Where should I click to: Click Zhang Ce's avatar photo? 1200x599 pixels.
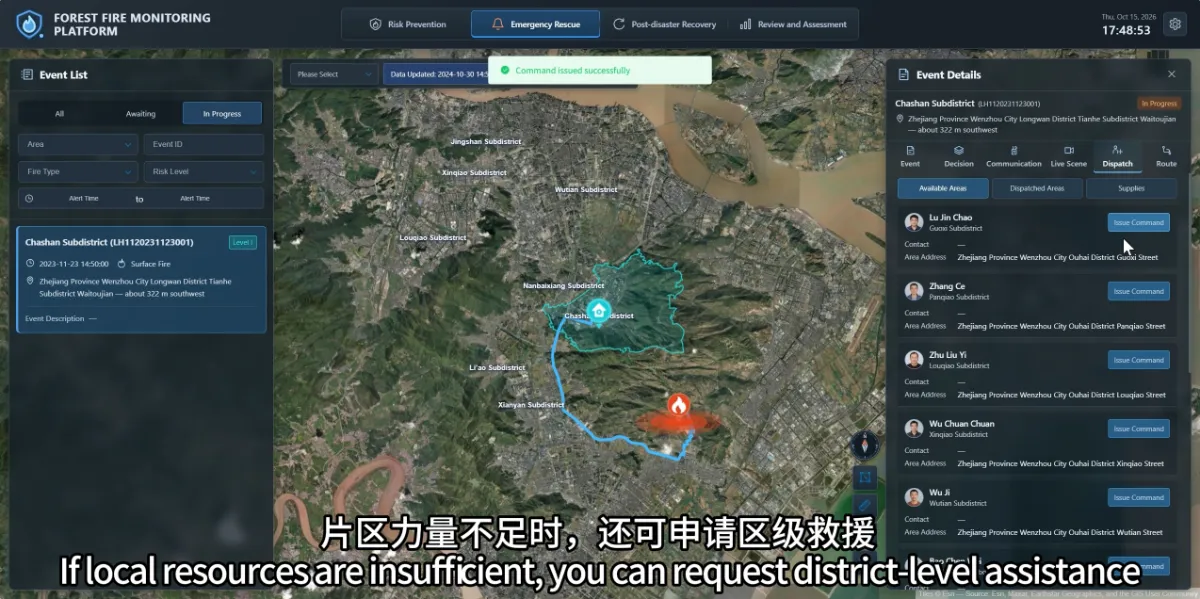[x=914, y=291]
